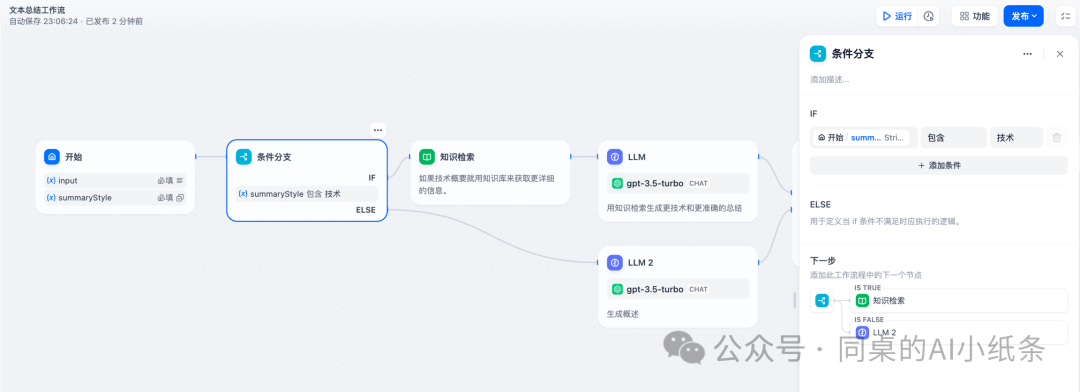
Task: Close the 条件分支 settings panel
Action: pyautogui.click(x=1060, y=54)
